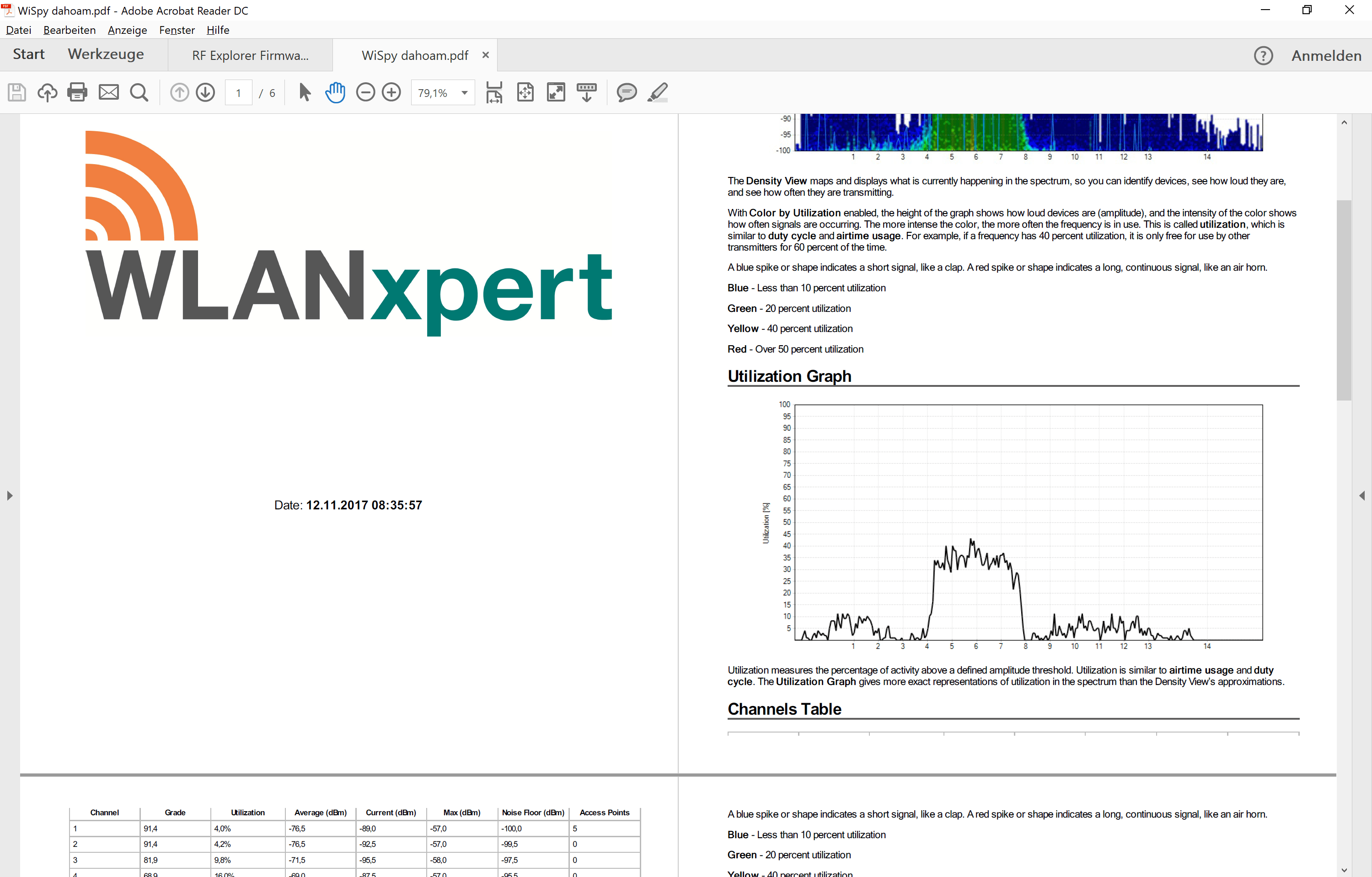Print the document
Screen dimensions: 1372x877
77,92
